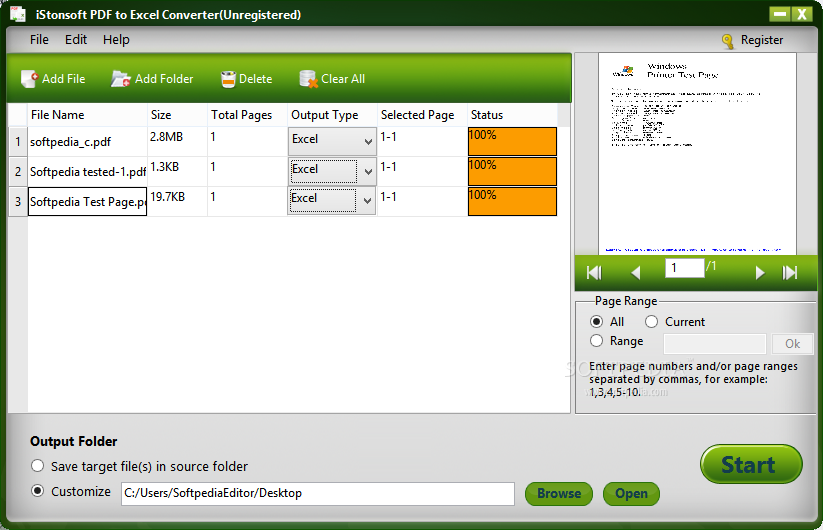
Task: Click the File Name column header
Action: point(87,115)
